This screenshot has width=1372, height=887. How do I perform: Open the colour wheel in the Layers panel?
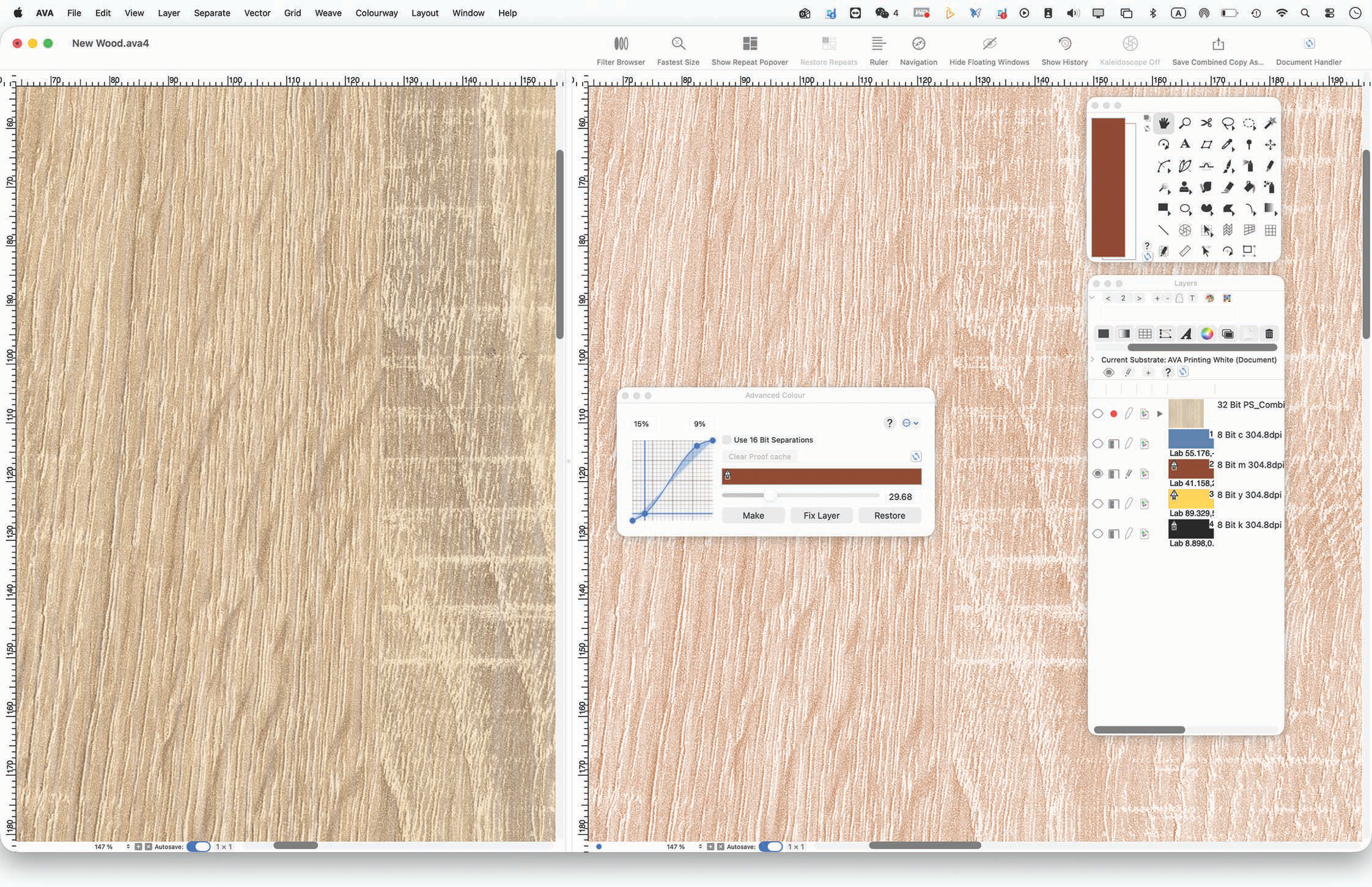click(x=1206, y=333)
